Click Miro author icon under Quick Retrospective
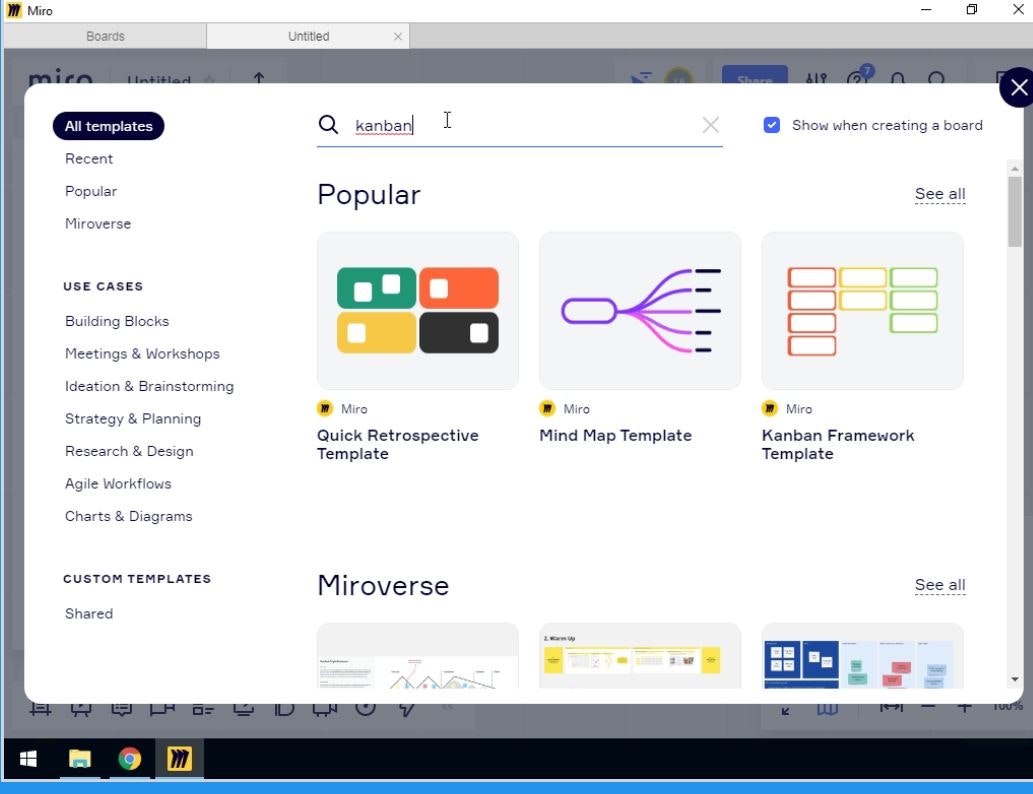The width and height of the screenshot is (1033, 794). point(325,409)
